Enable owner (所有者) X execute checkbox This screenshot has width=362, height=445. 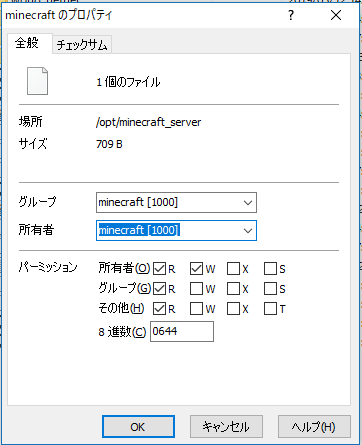click(233, 269)
